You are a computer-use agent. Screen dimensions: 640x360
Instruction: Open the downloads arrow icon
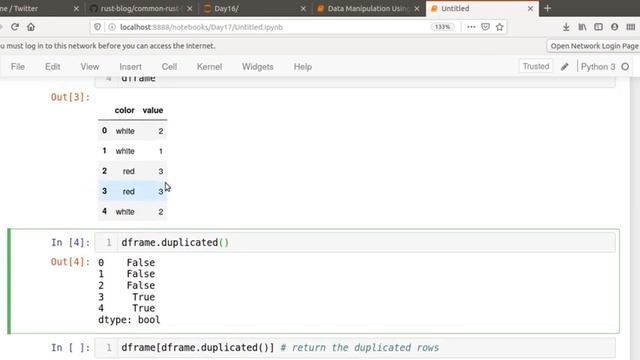tap(566, 27)
